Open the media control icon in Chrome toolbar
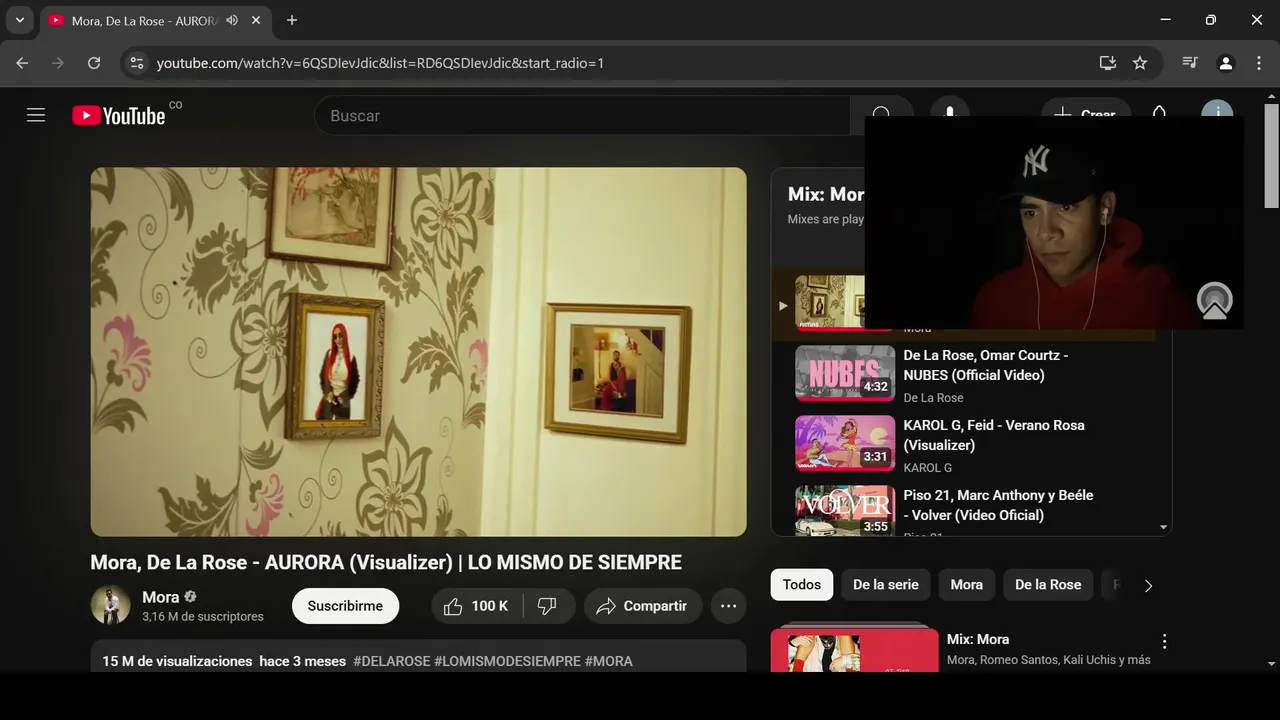The height and width of the screenshot is (720, 1280). pos(1190,63)
